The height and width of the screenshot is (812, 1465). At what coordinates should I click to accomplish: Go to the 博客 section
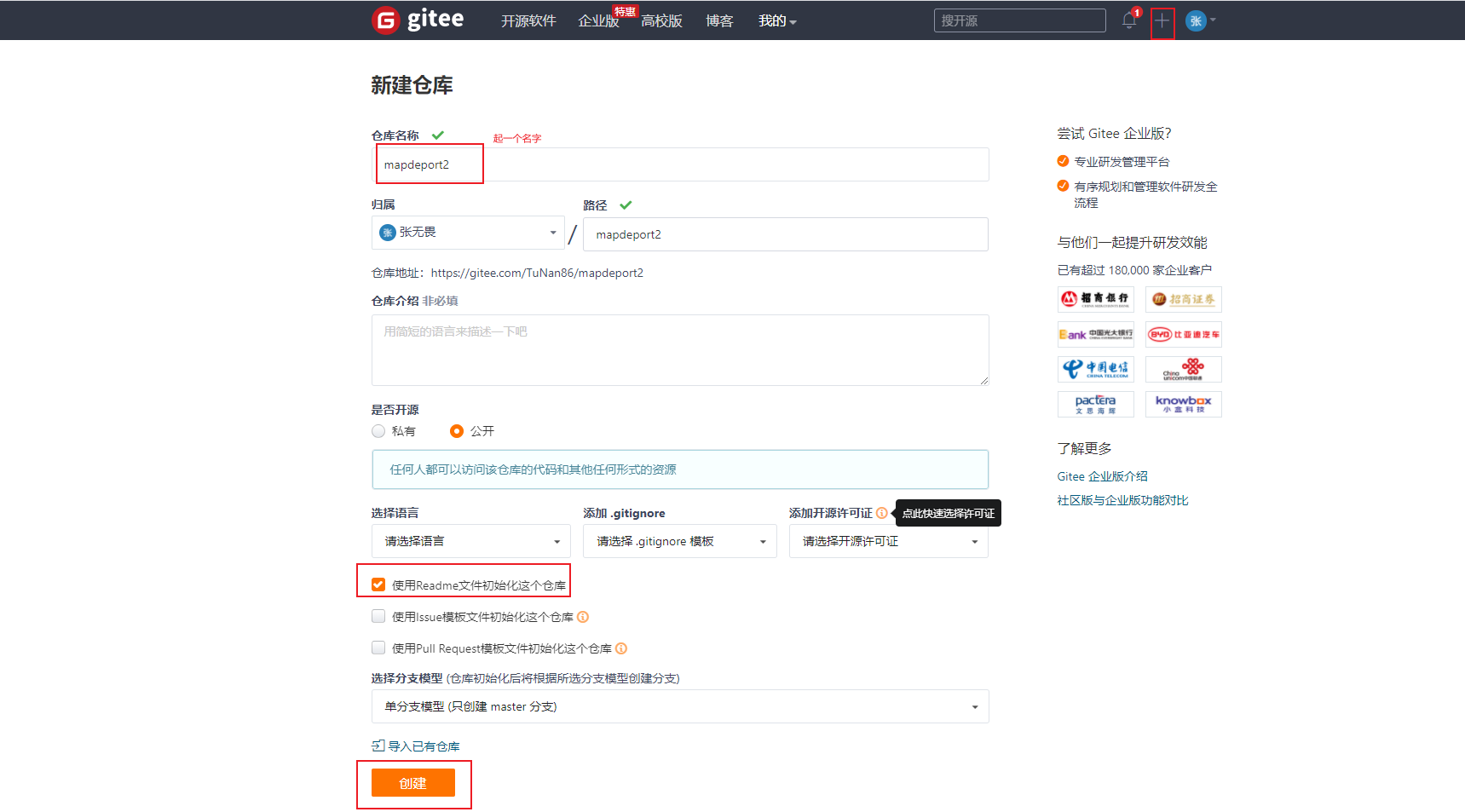[x=718, y=20]
